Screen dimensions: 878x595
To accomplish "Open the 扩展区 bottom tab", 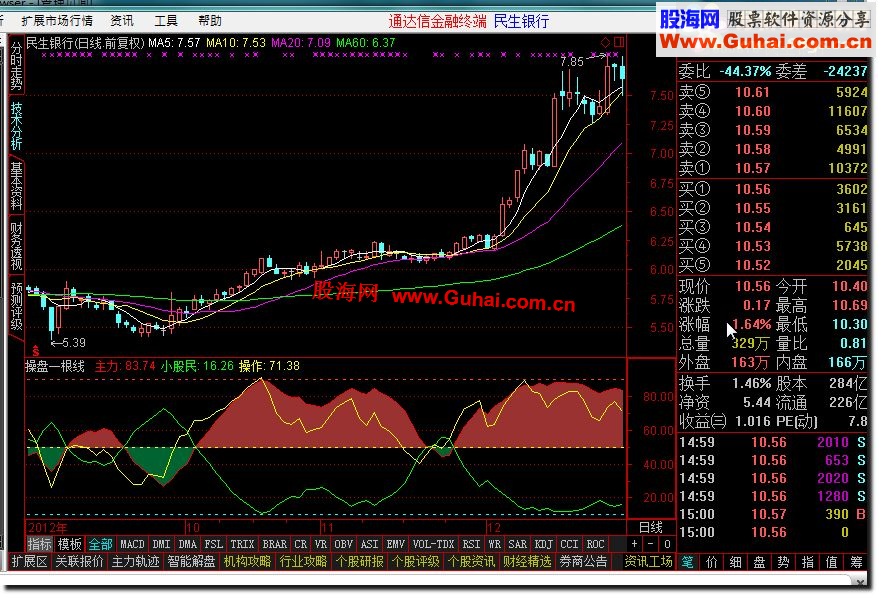I will [x=30, y=561].
